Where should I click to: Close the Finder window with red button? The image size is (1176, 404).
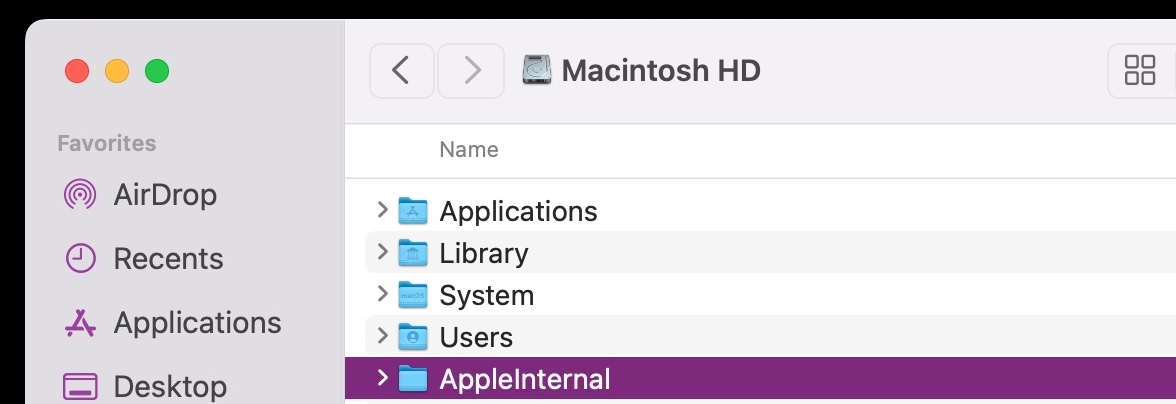(x=76, y=71)
